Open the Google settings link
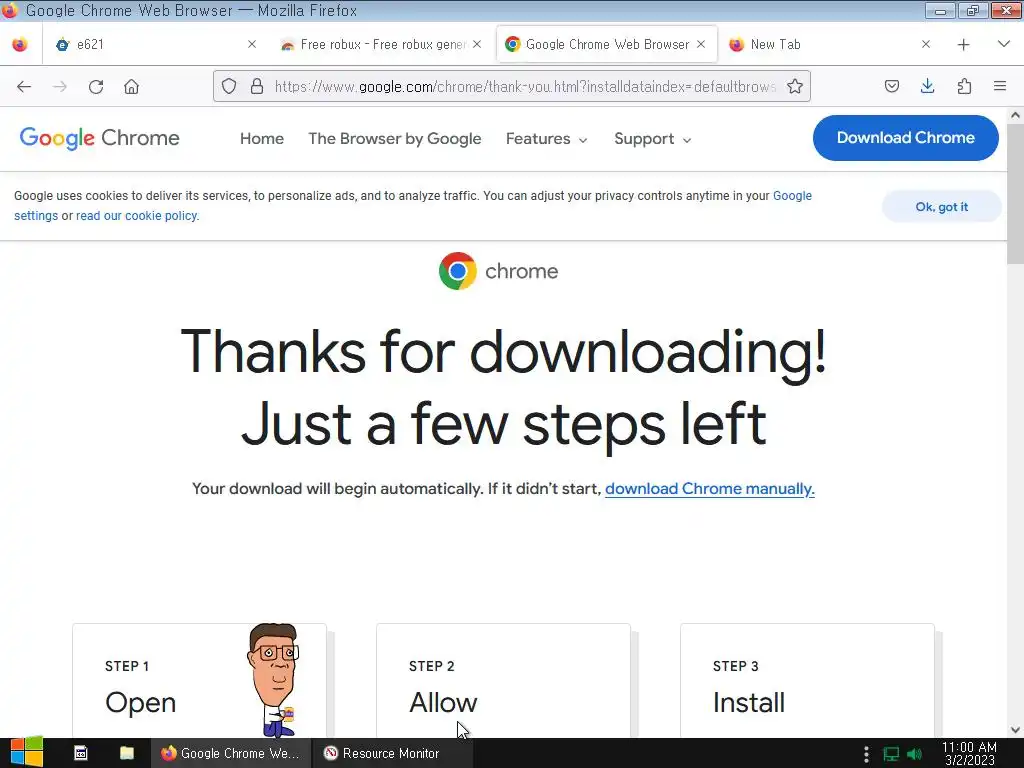 [792, 196]
